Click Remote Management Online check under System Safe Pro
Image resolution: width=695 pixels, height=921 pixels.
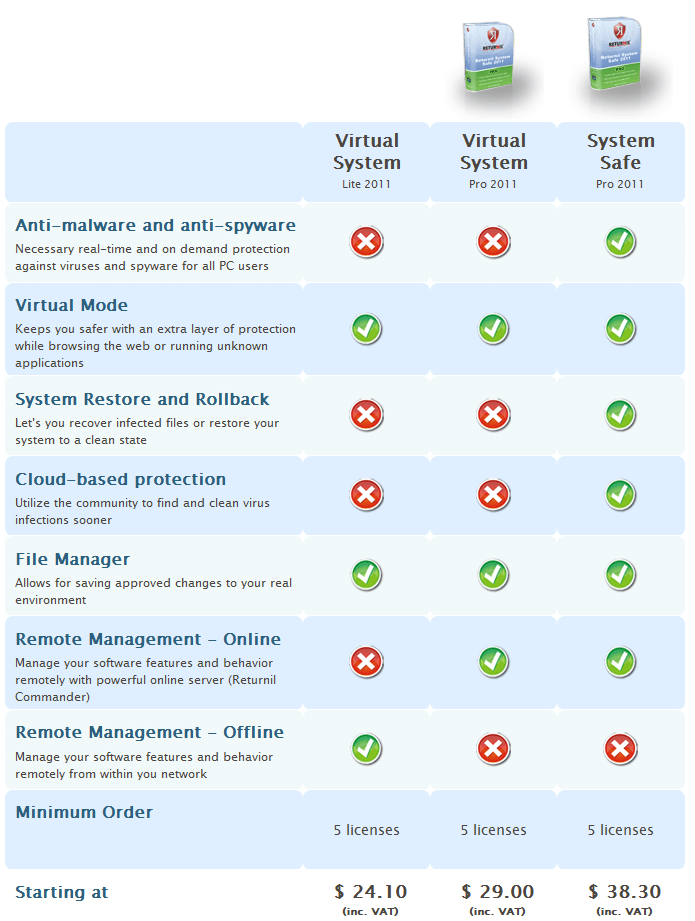coord(620,662)
